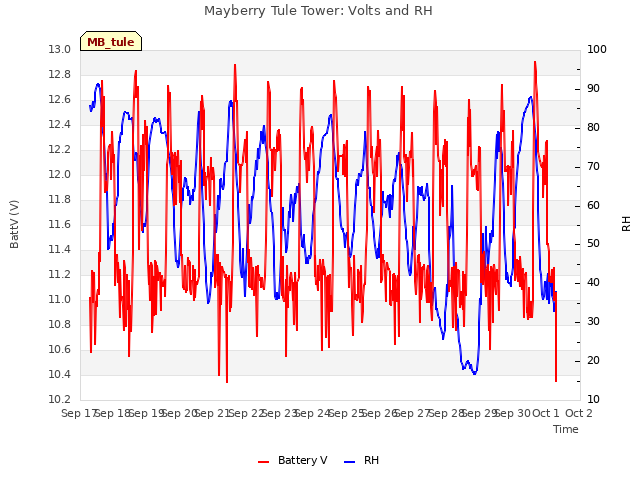The width and height of the screenshot is (640, 480).
Task: Click the 12.6 voltage tick label
Action: (60, 100)
